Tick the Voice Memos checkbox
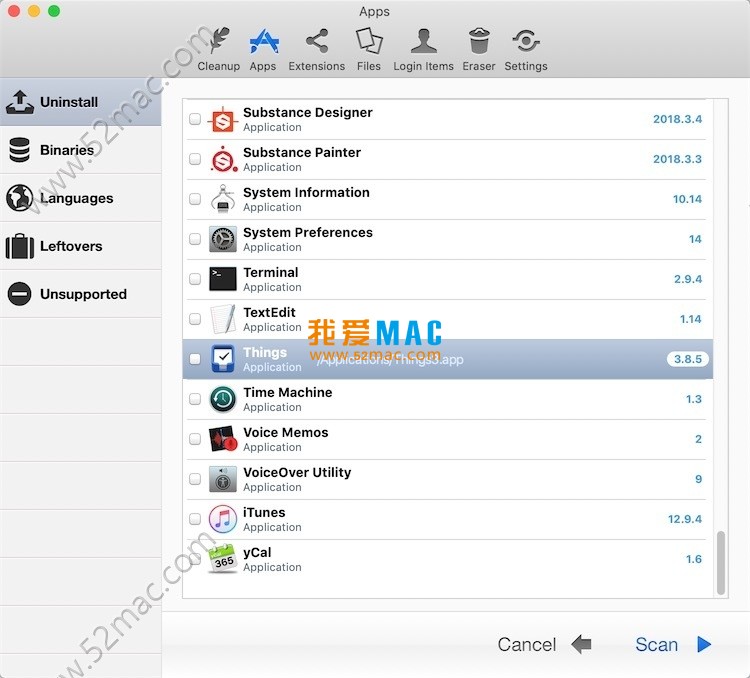This screenshot has width=750, height=678. click(x=195, y=439)
